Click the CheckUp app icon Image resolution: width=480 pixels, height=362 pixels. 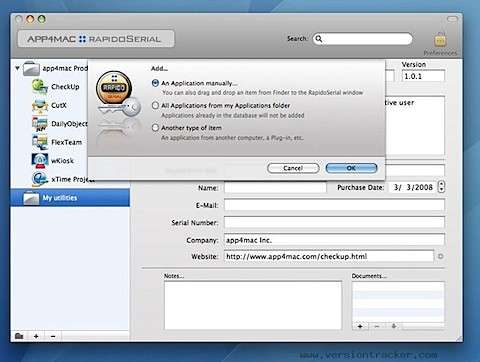pyautogui.click(x=40, y=87)
